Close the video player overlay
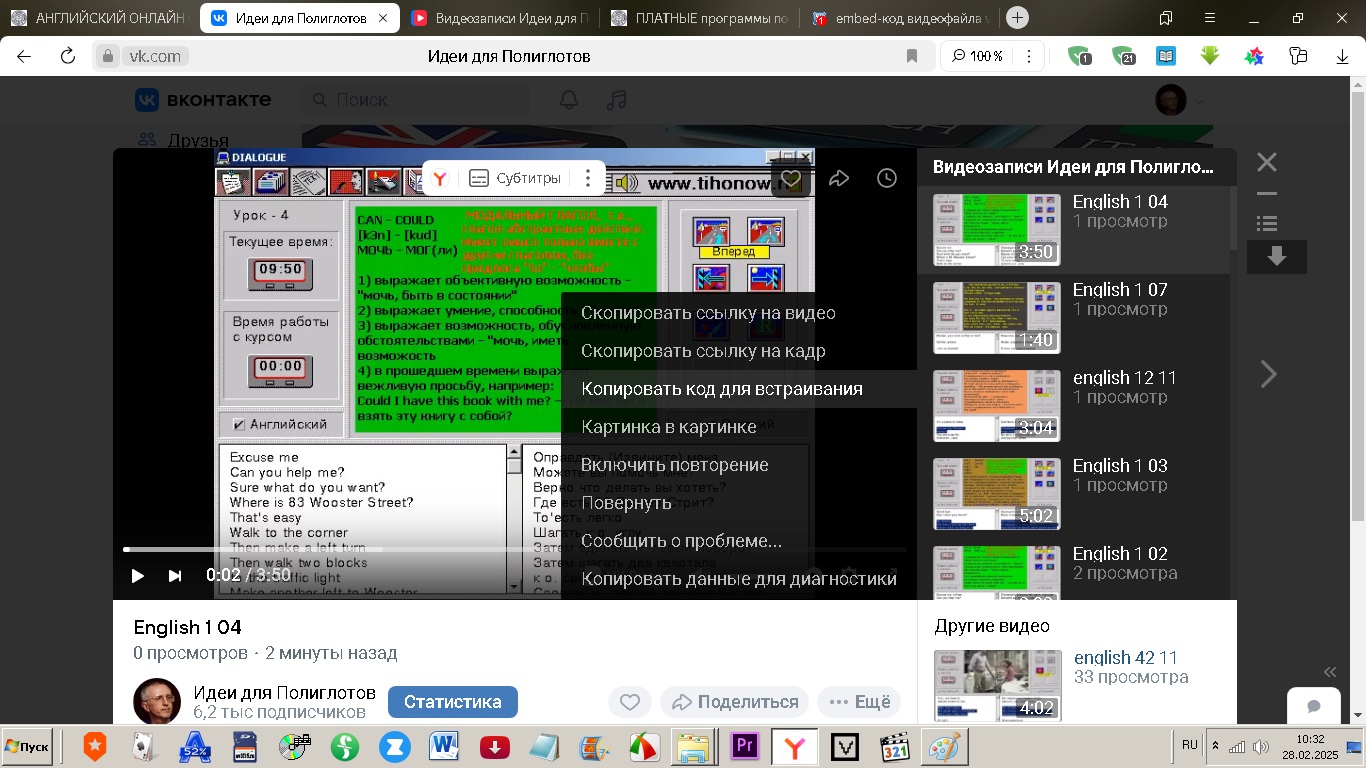 (x=1267, y=162)
